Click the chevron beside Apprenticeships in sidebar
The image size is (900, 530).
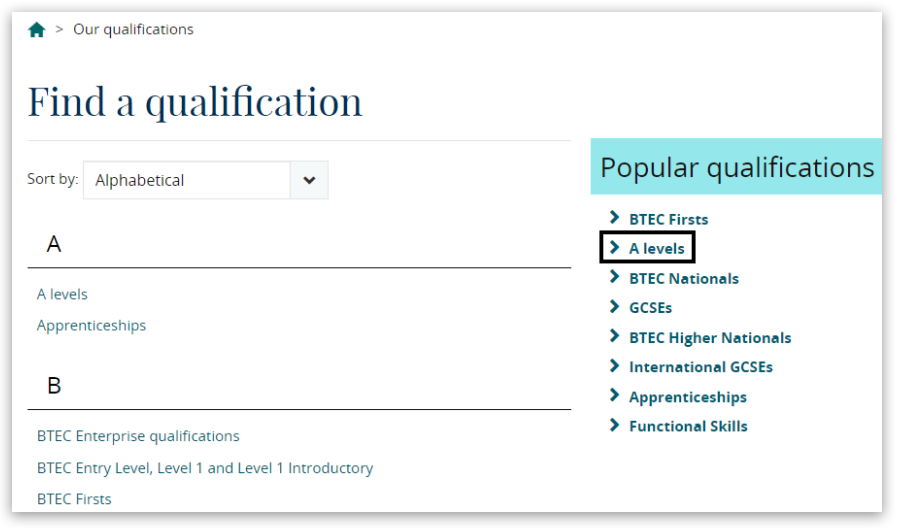614,396
